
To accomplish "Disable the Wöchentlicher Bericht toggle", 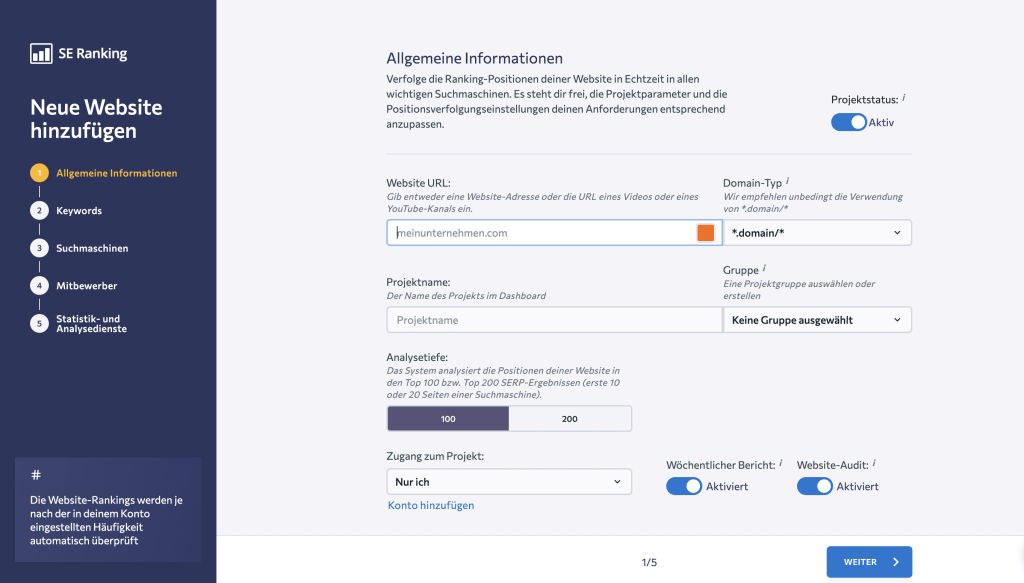I will 684,485.
